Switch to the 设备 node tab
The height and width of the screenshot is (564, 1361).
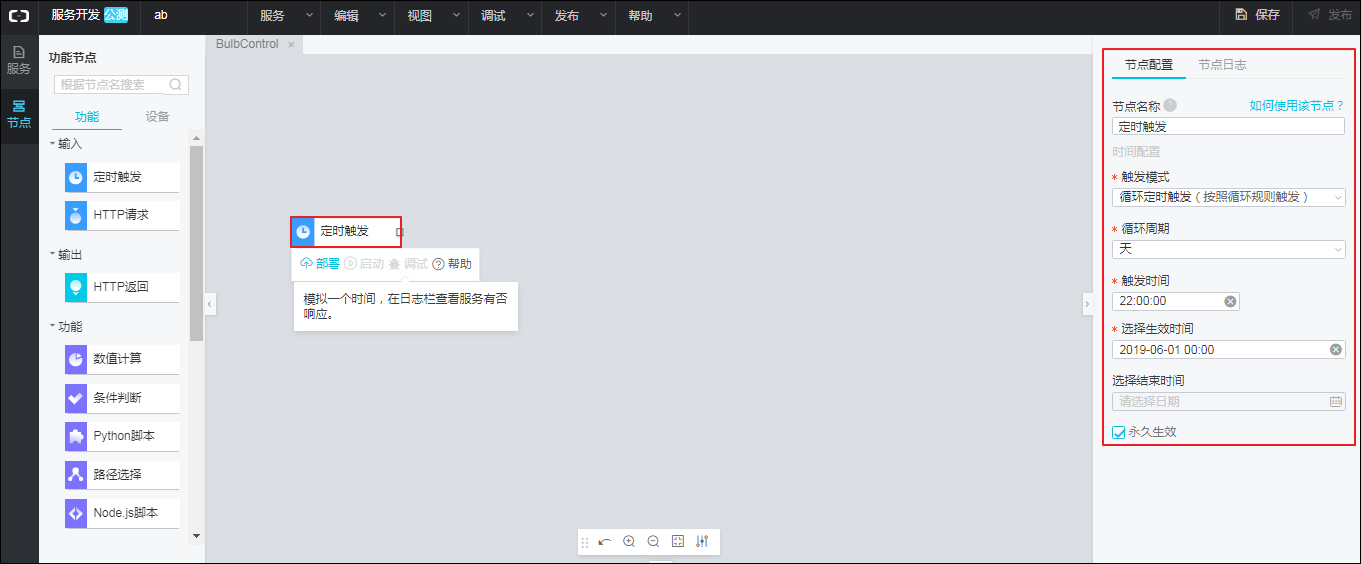[157, 117]
